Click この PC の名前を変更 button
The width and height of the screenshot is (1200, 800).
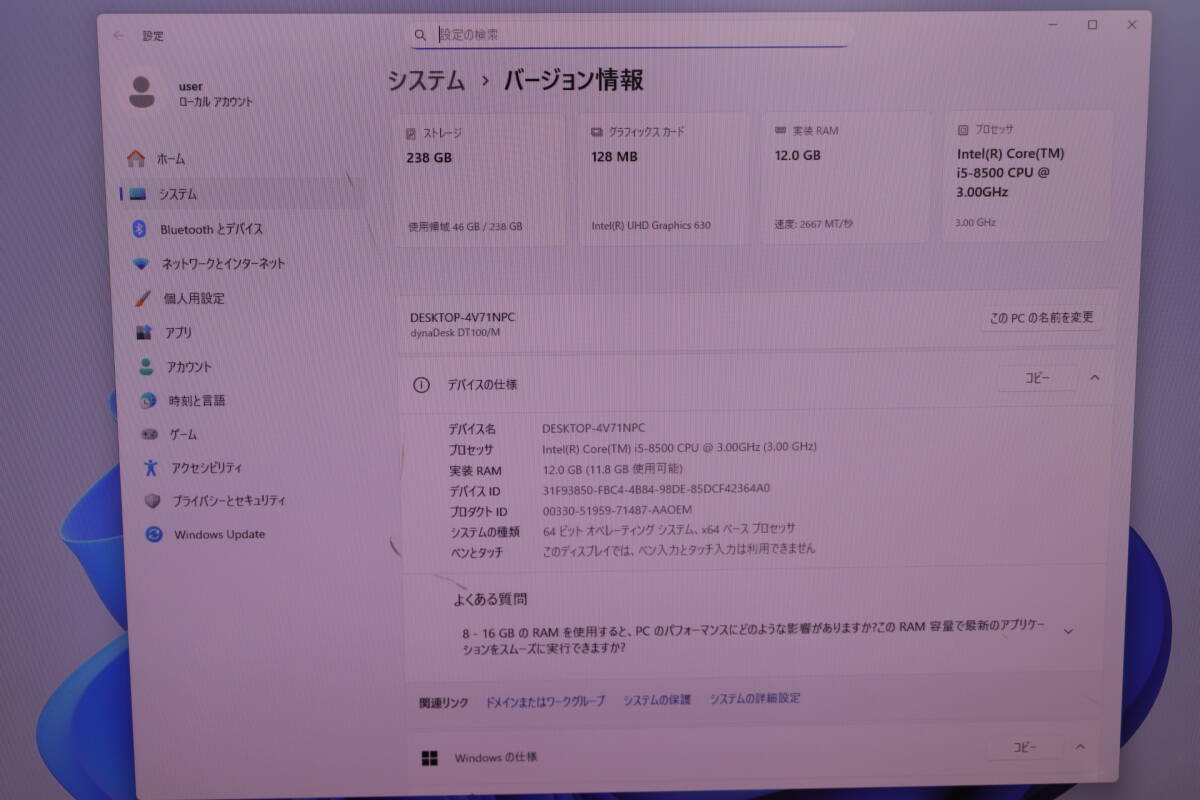coord(1041,319)
